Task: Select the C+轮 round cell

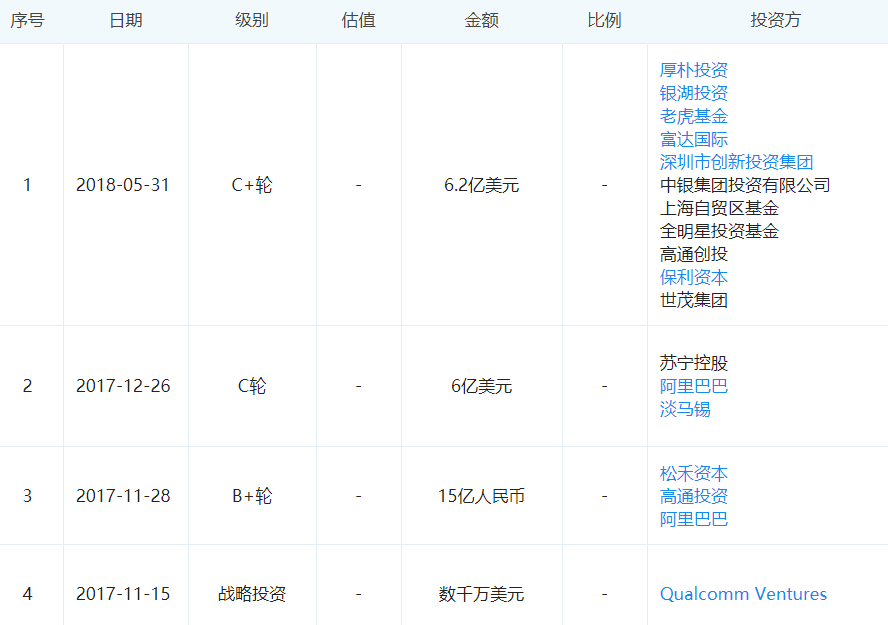Action: click(x=252, y=185)
